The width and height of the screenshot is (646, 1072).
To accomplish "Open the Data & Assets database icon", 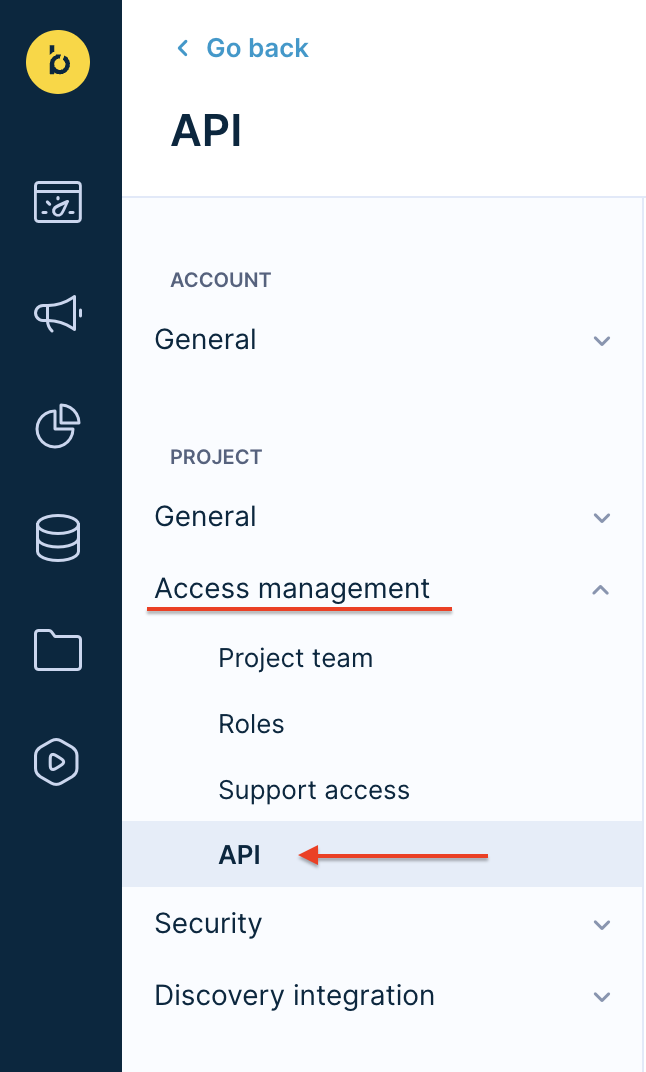I will (58, 538).
